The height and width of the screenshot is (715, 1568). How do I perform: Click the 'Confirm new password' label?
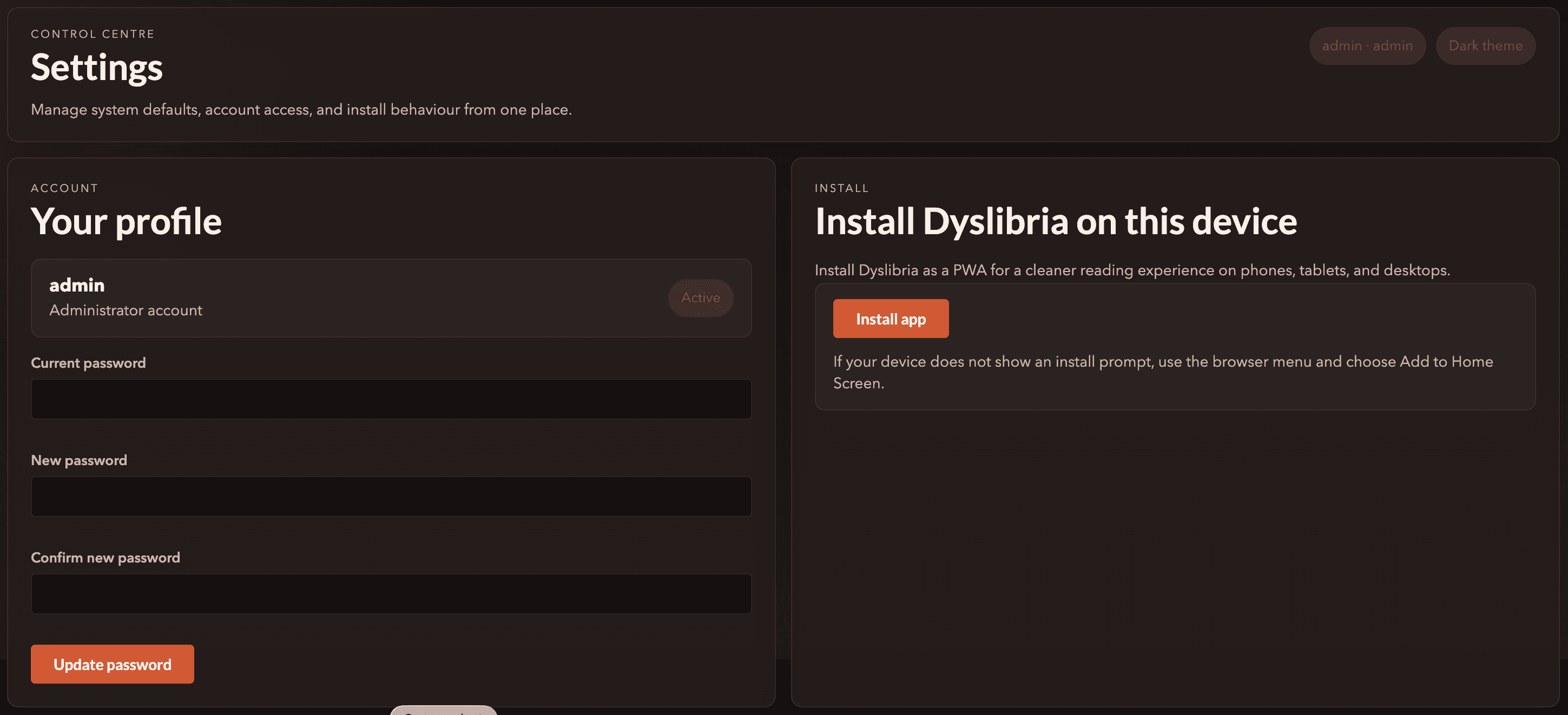(x=106, y=558)
